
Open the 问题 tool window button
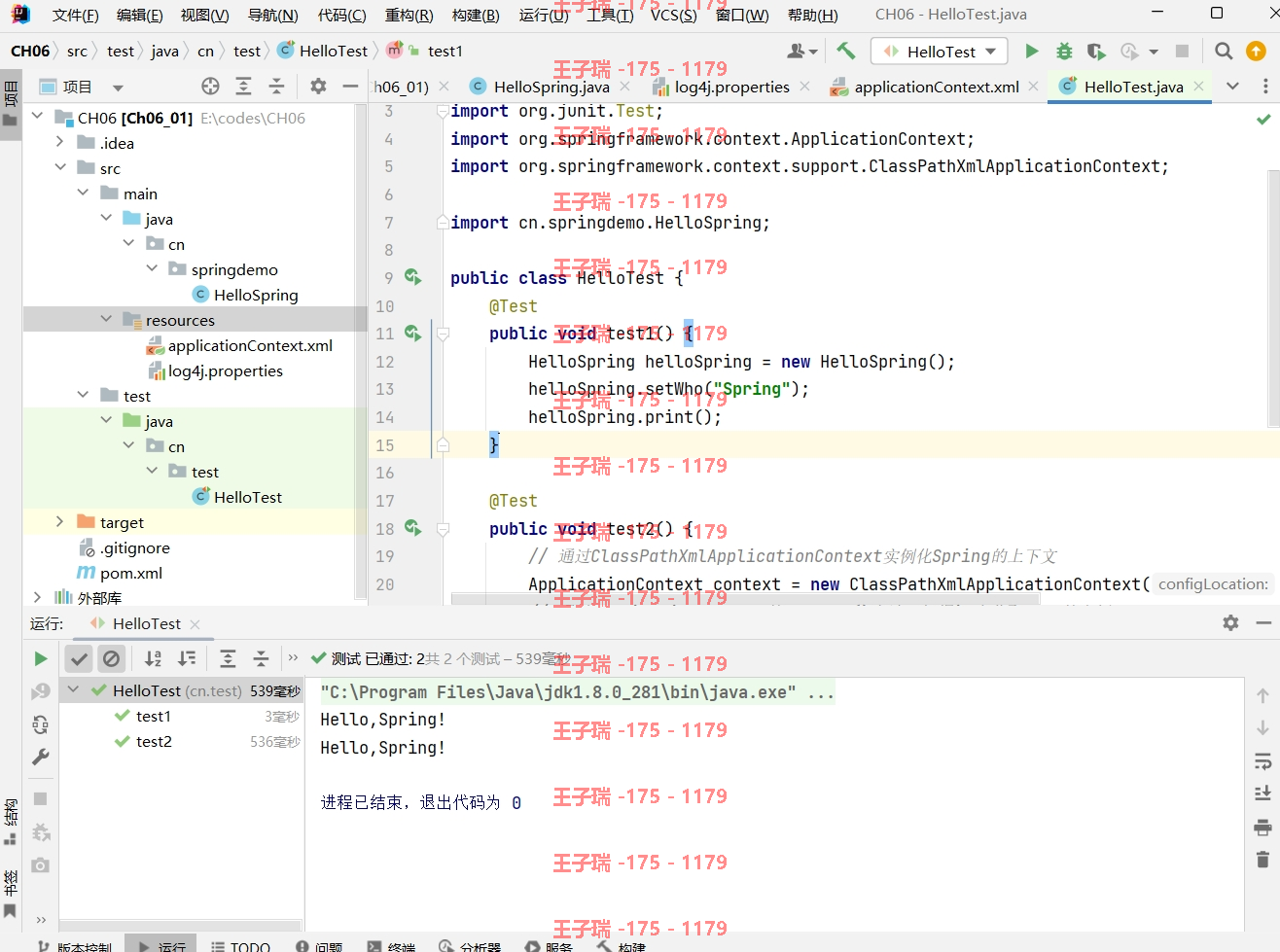318,945
